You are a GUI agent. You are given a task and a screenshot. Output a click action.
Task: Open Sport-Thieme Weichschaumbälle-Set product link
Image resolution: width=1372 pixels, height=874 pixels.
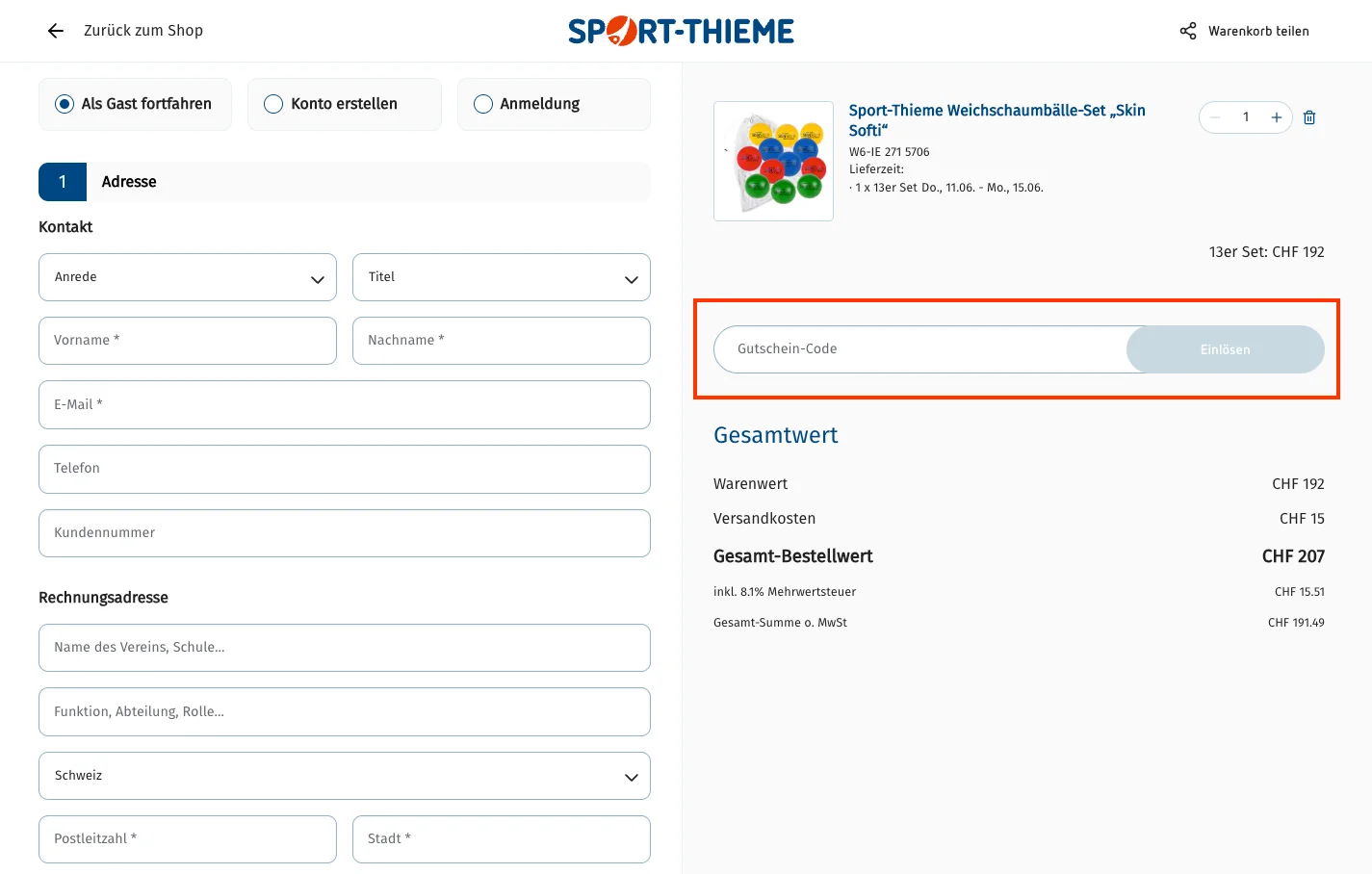click(997, 120)
